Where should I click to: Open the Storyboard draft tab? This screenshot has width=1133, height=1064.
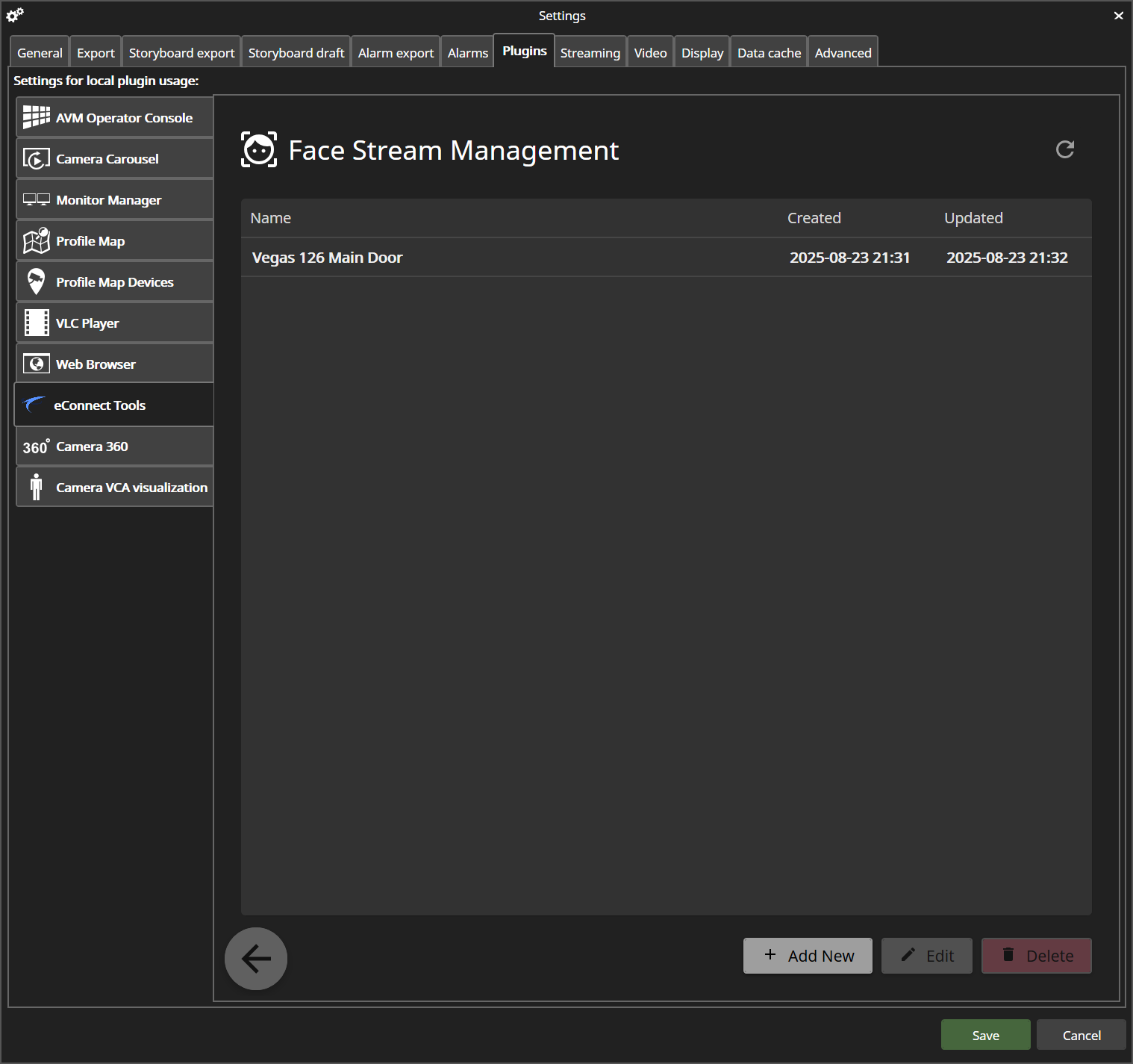(296, 52)
